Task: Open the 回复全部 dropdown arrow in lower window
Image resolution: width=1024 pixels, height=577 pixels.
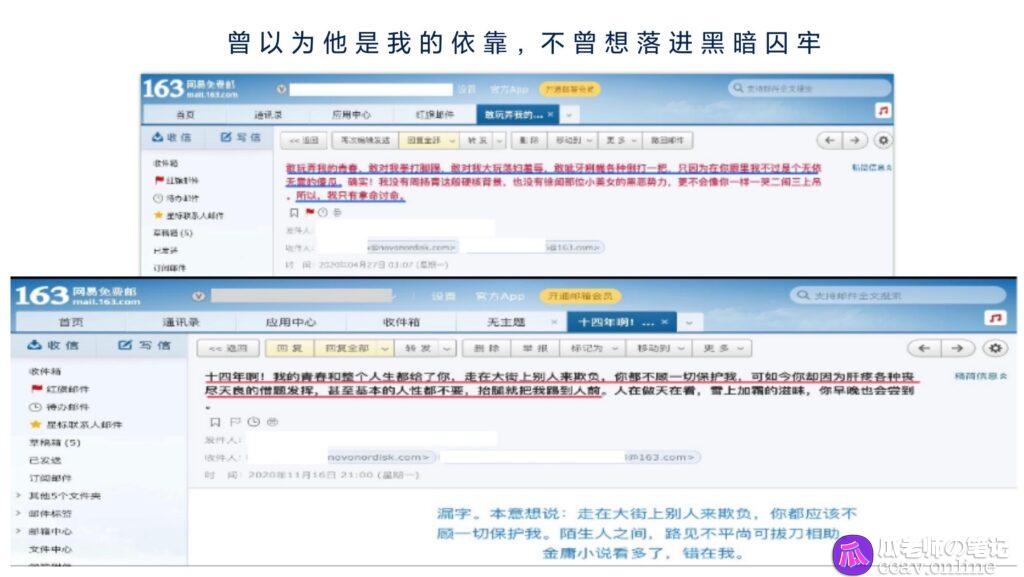Action: 385,349
